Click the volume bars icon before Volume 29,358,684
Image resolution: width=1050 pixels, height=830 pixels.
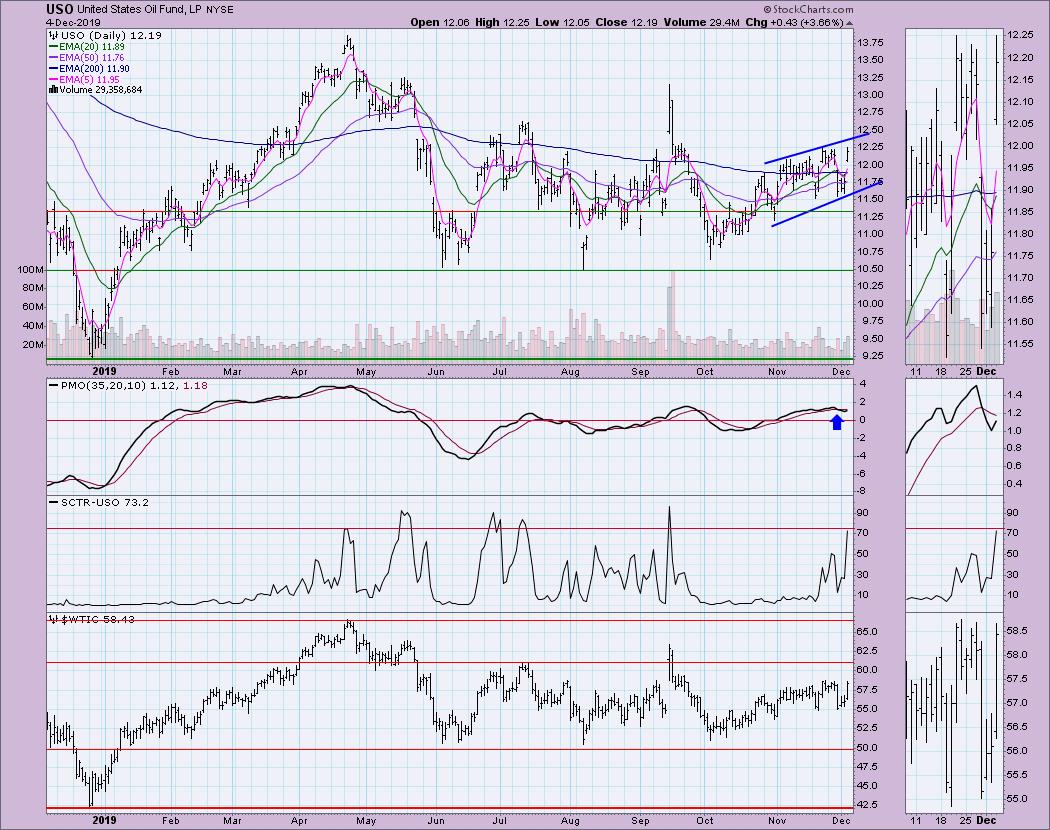point(54,90)
